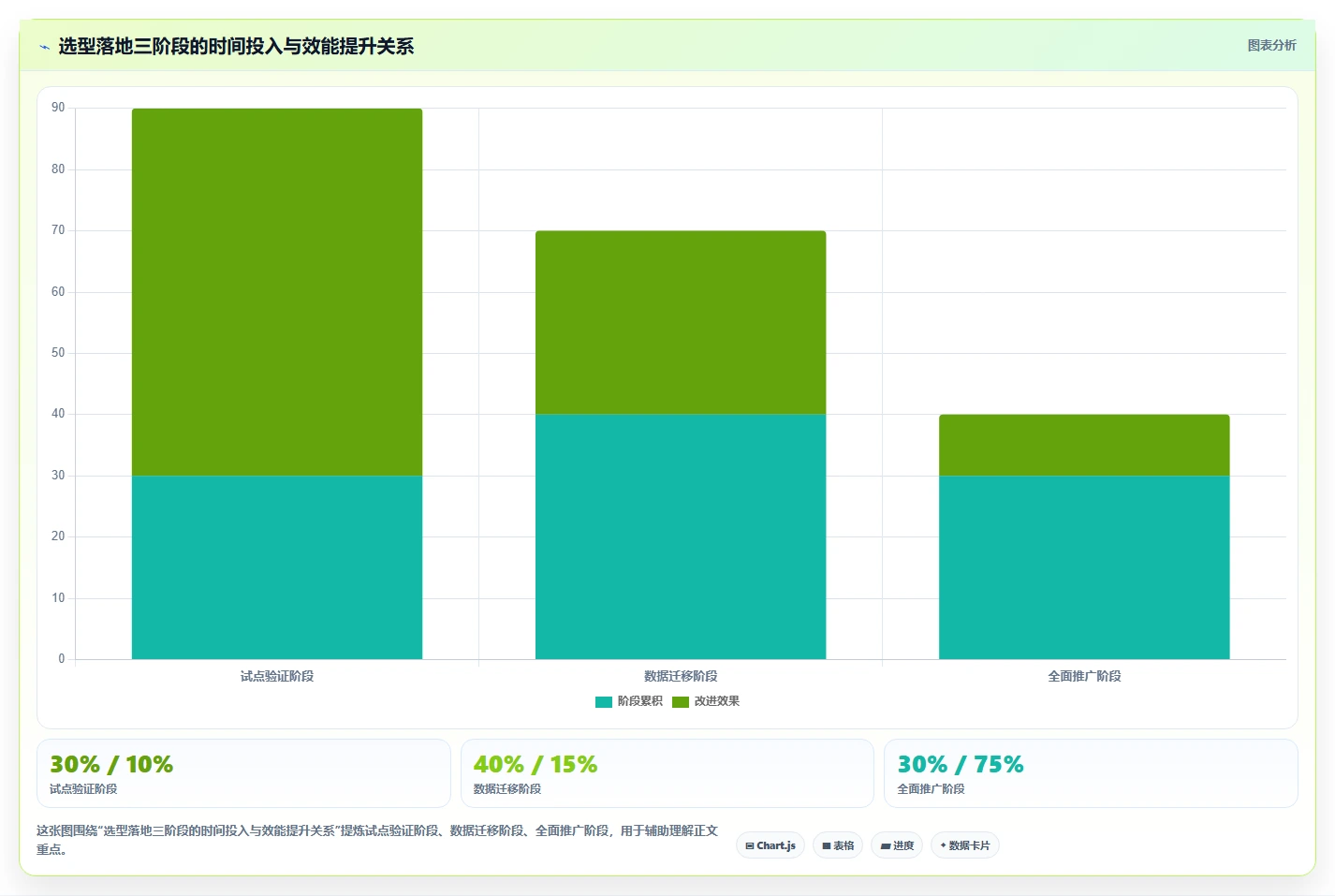The height and width of the screenshot is (896, 1335).
Task: Click the chart title 选型落地三阶段的时间投入与效能提升关系
Action: tap(236, 47)
